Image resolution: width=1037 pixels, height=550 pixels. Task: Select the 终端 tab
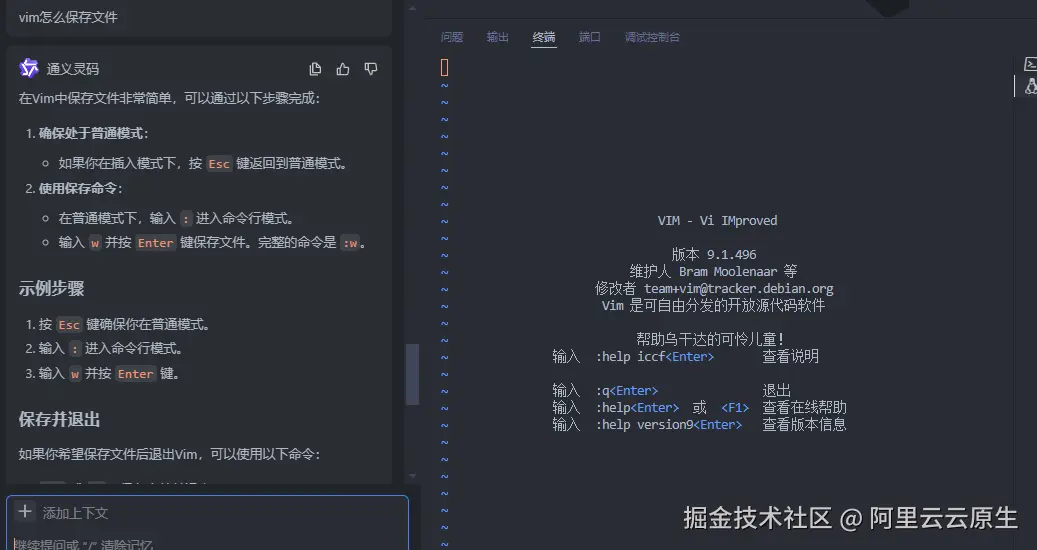[544, 37]
